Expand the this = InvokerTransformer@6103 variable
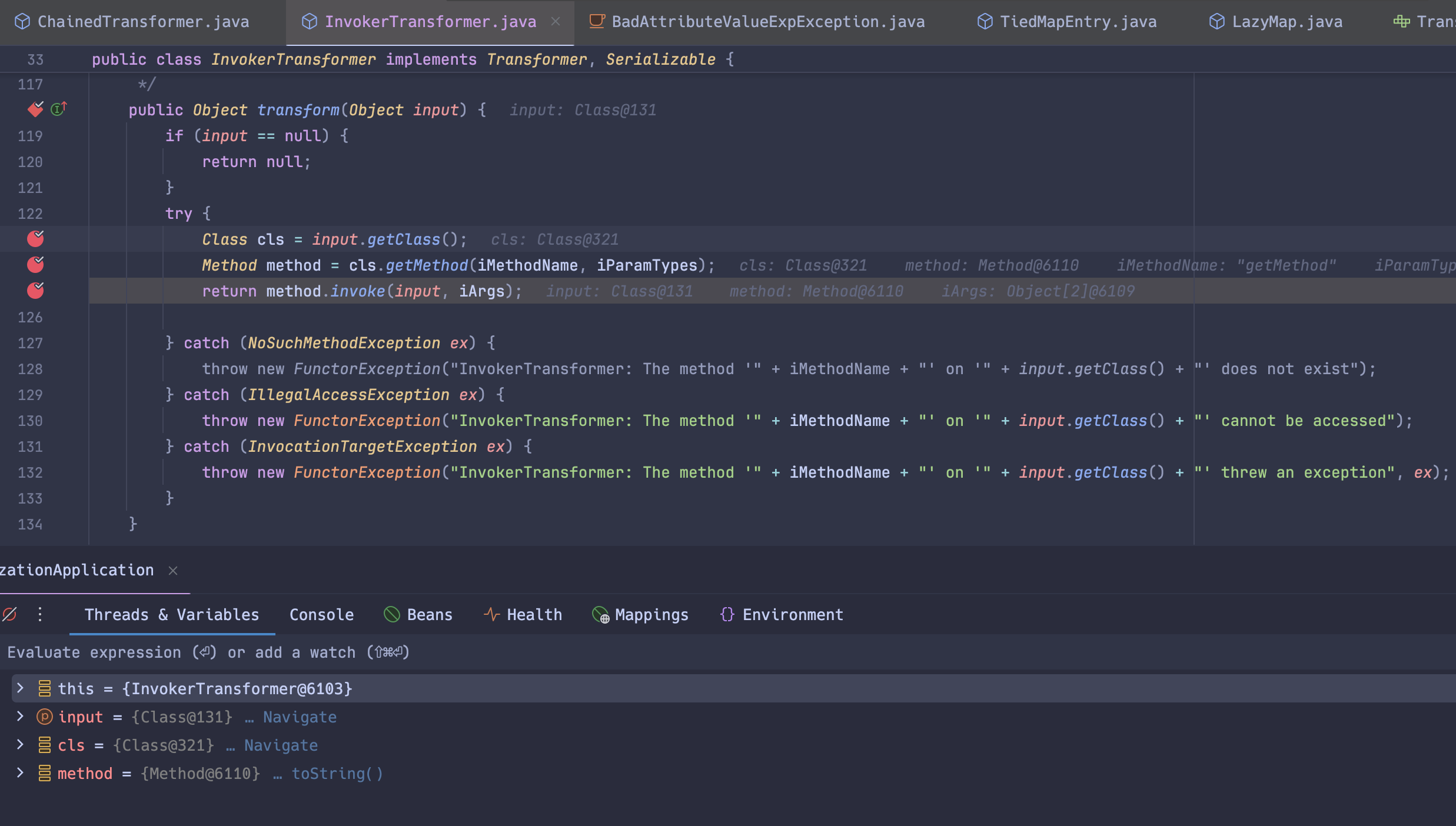 (x=21, y=688)
